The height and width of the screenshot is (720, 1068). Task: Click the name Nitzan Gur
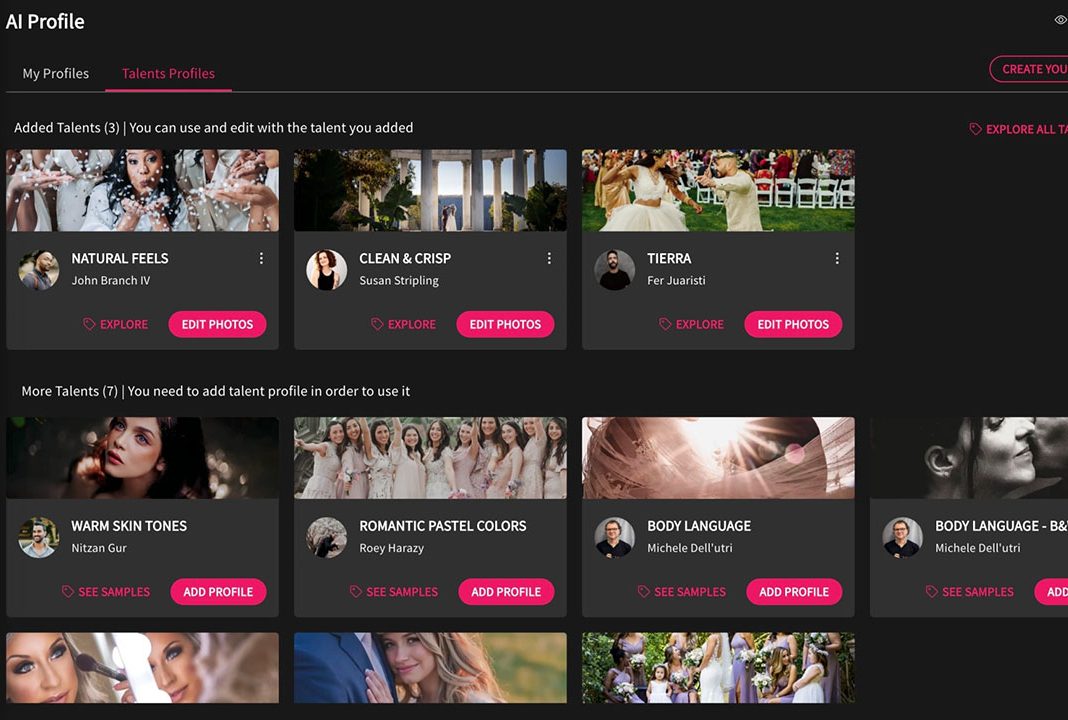click(99, 548)
